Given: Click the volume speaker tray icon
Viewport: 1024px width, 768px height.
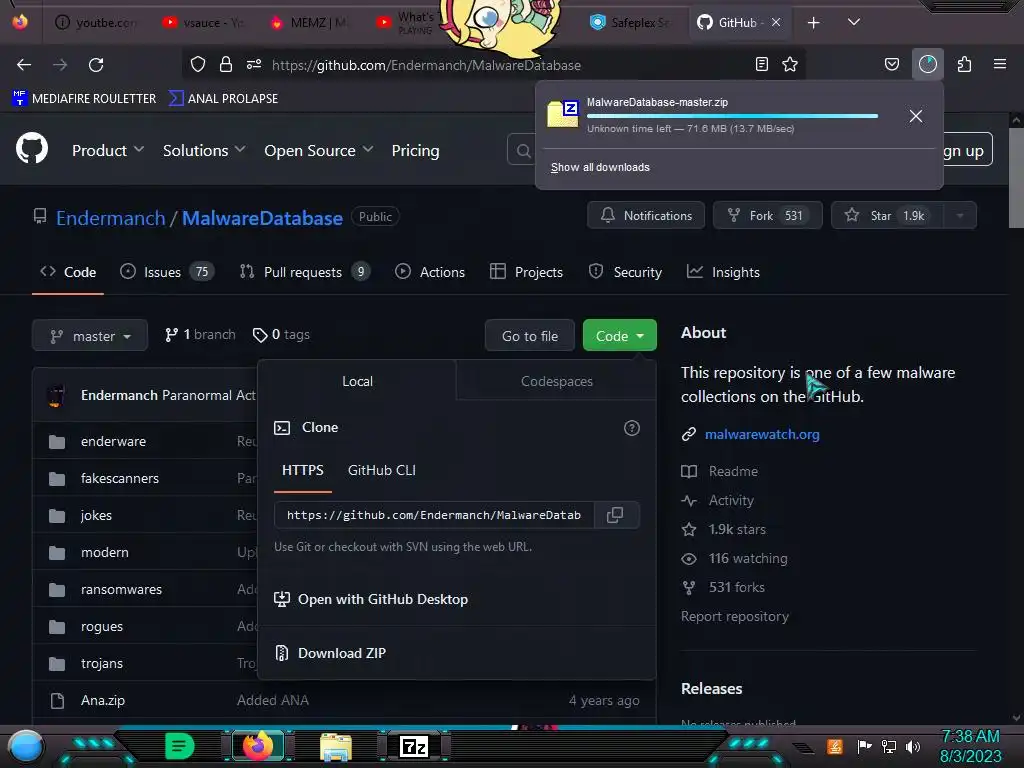Looking at the screenshot, I should coord(913,746).
